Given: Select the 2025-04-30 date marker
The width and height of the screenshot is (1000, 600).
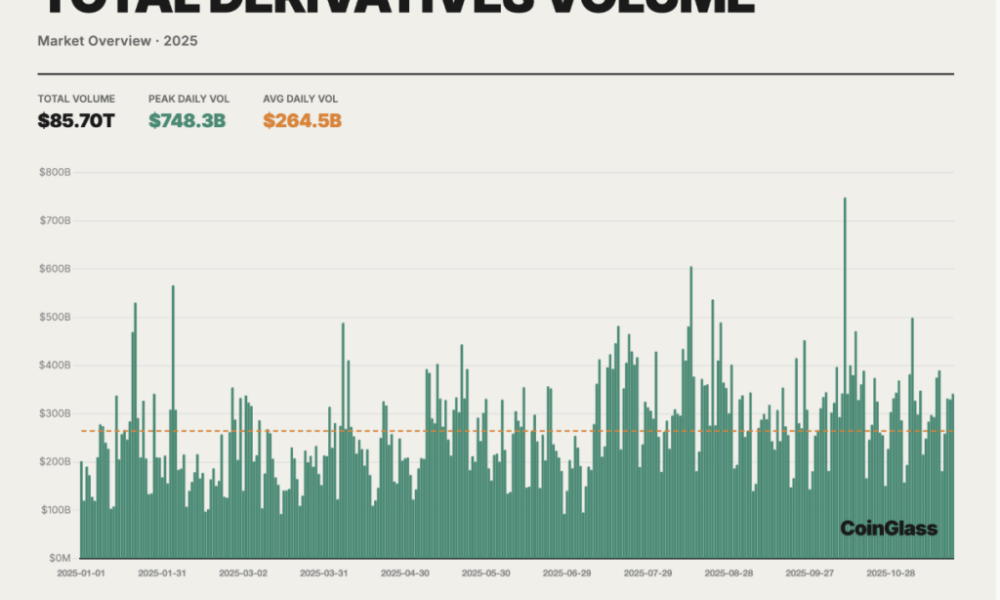Looking at the screenshot, I should 405,574.
